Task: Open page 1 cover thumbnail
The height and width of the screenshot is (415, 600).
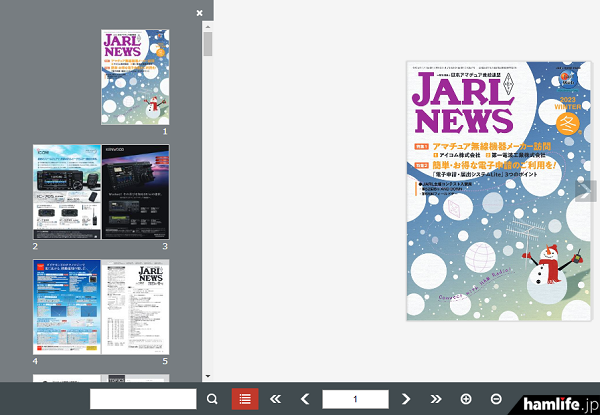Action: tap(135, 76)
